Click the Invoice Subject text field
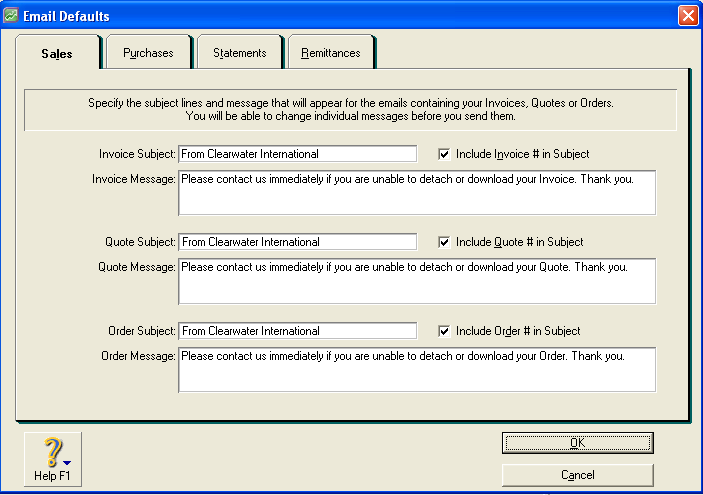The height and width of the screenshot is (495, 703). pos(298,154)
